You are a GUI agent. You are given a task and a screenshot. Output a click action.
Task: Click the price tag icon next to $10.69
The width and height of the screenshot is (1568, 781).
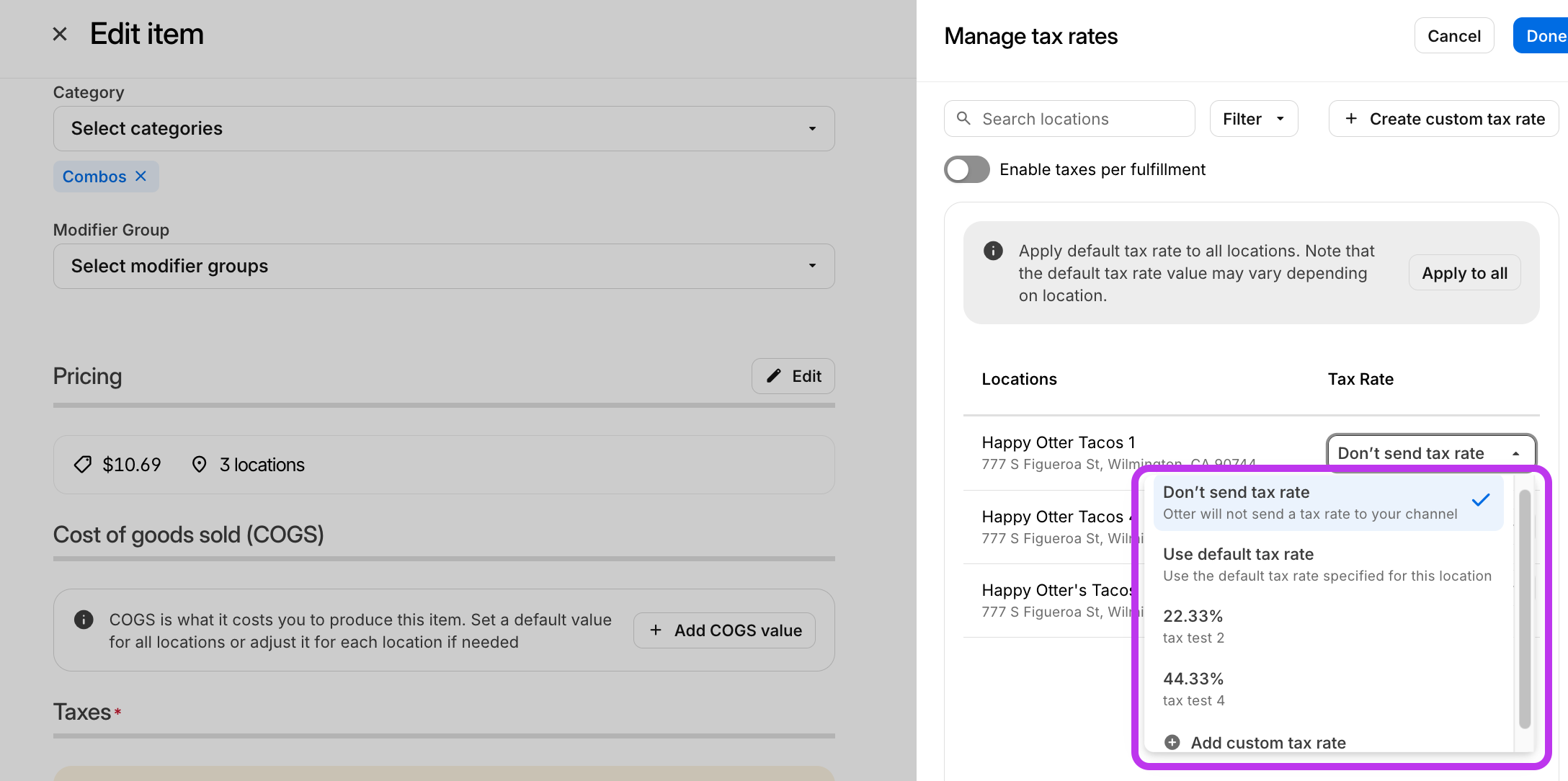(x=83, y=465)
